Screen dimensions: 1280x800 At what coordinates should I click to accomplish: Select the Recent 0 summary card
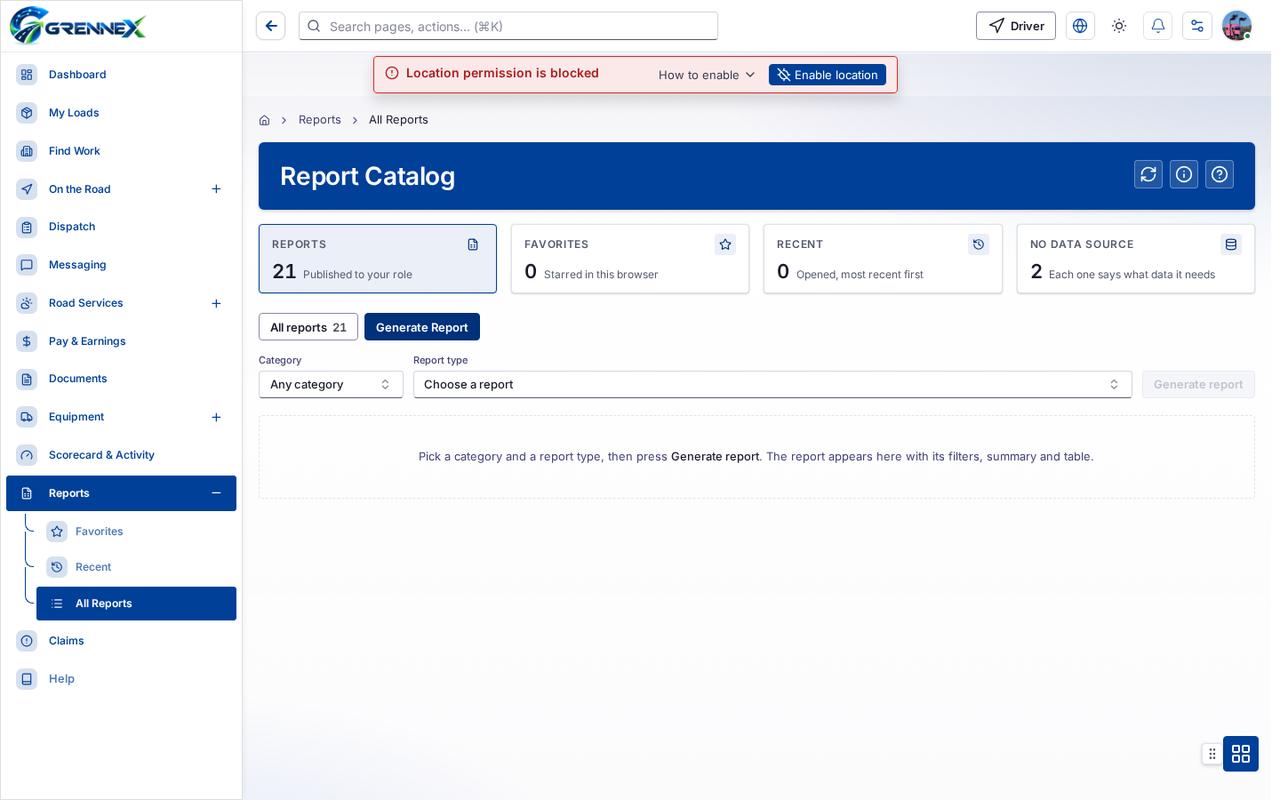883,259
